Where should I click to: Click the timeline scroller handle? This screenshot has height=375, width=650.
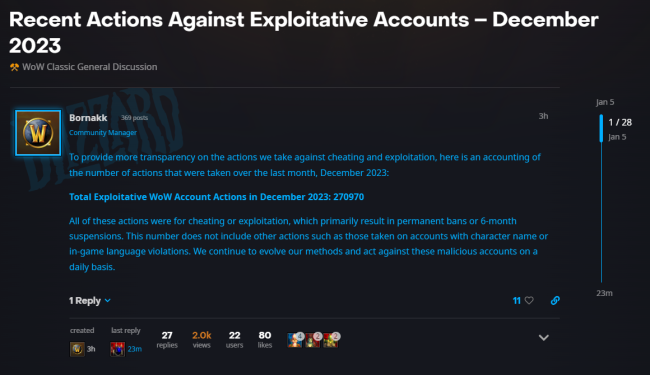pos(601,128)
